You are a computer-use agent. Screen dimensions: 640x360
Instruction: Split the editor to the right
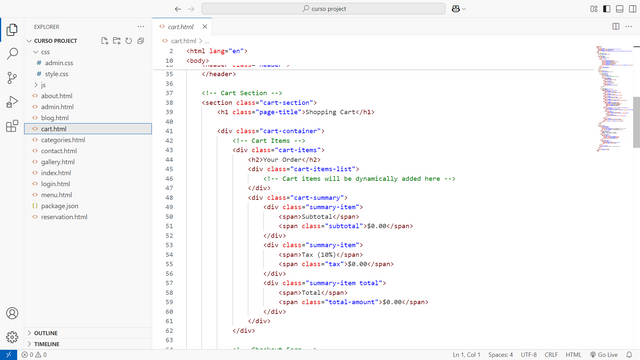(x=616, y=27)
